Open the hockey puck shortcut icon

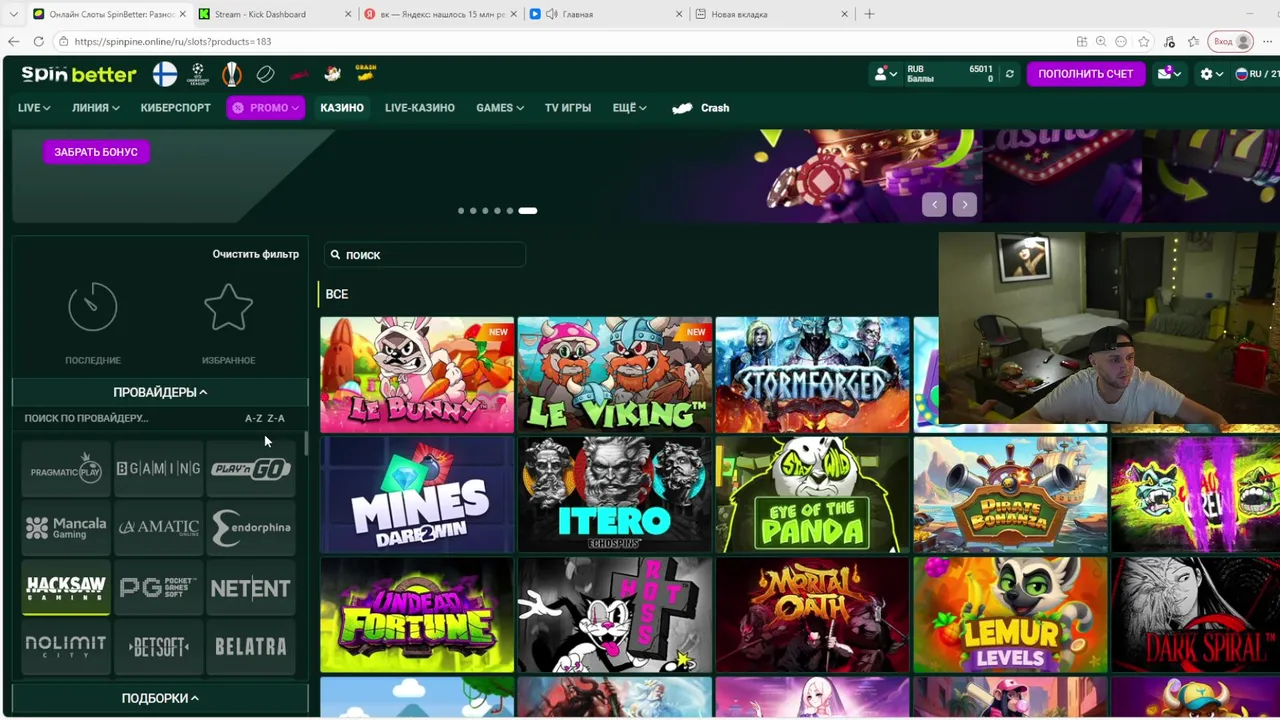tap(266, 74)
